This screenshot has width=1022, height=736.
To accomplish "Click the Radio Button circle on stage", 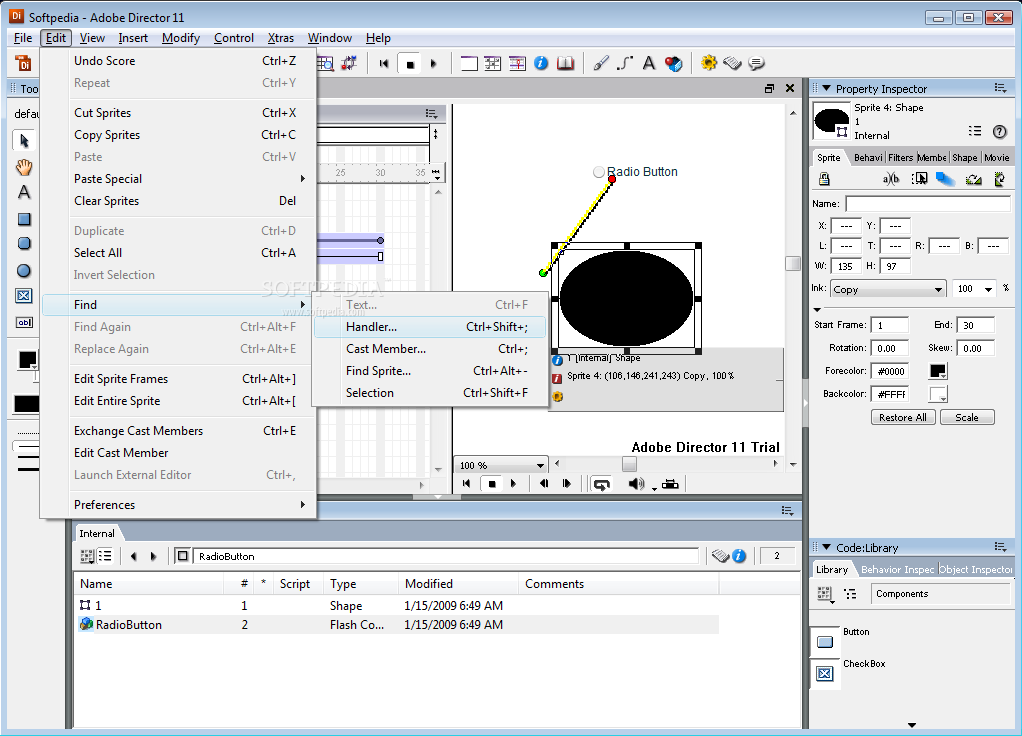I will (x=599, y=172).
